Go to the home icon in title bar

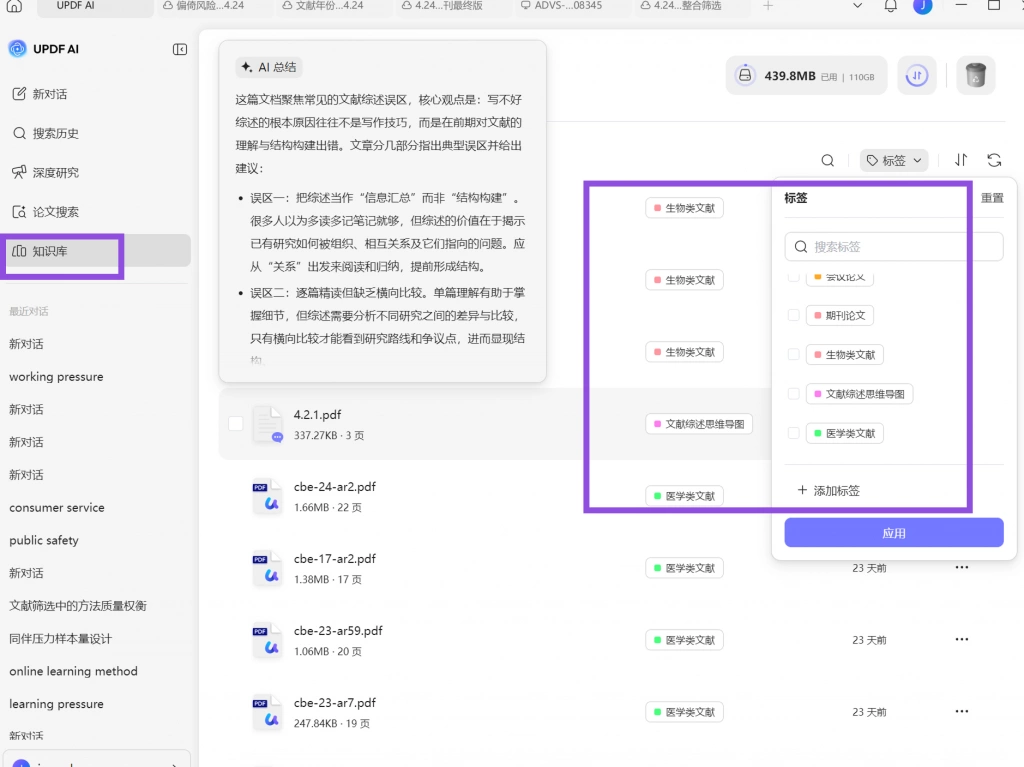pos(14,7)
